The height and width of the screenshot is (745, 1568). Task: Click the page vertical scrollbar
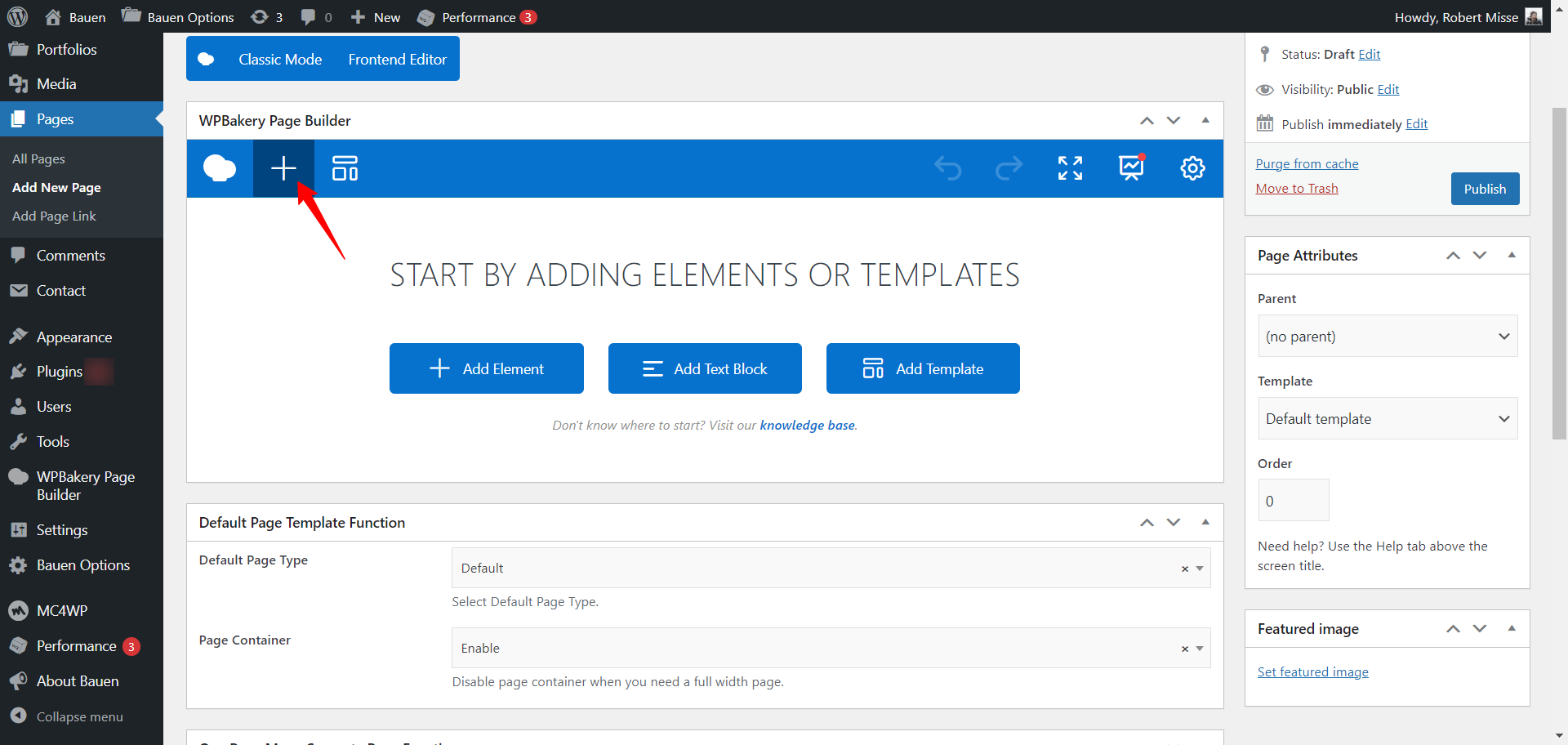pos(1559,274)
